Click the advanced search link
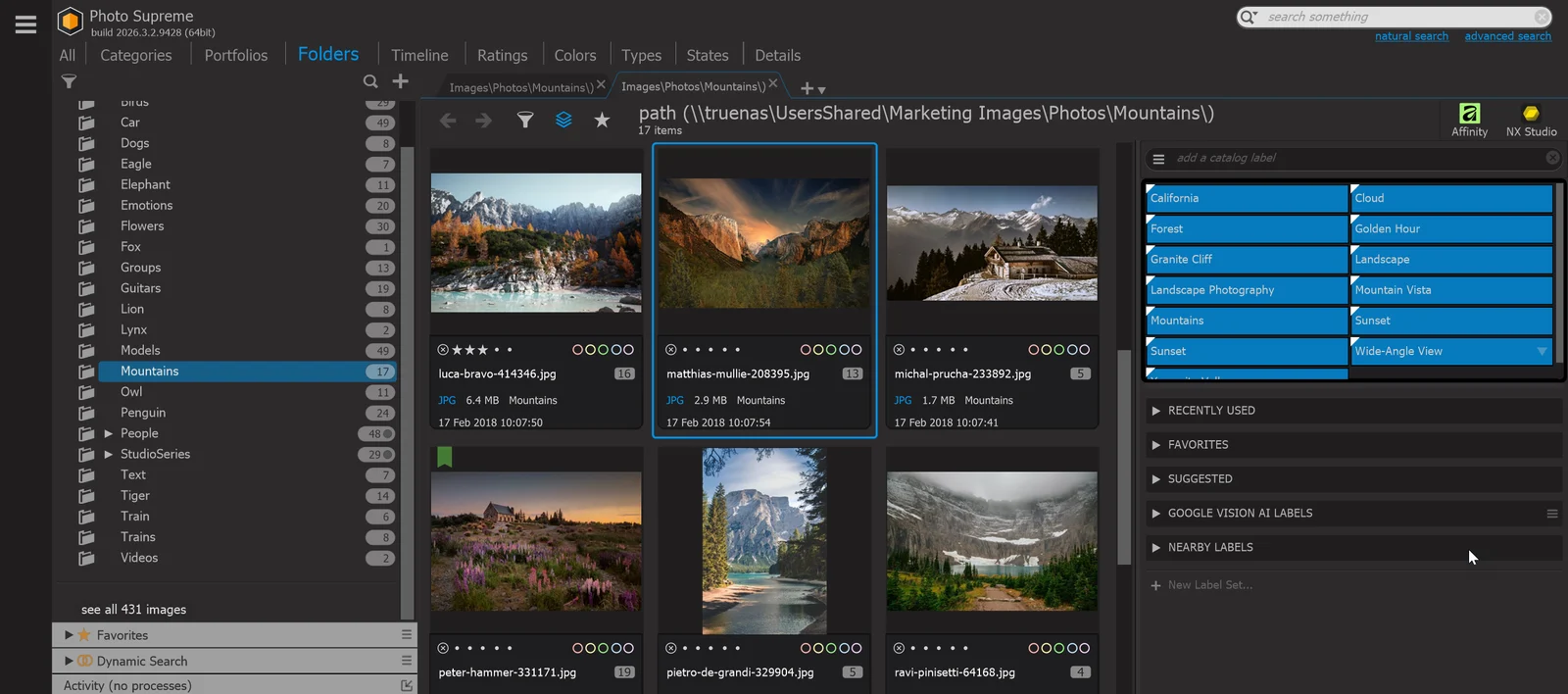This screenshot has height=694, width=1568. click(x=1507, y=36)
